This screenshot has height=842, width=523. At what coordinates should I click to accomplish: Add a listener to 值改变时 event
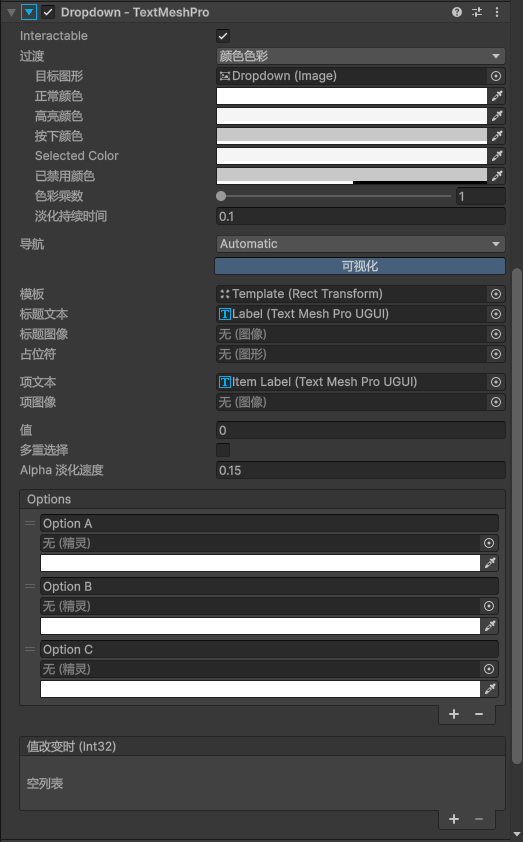tap(454, 819)
